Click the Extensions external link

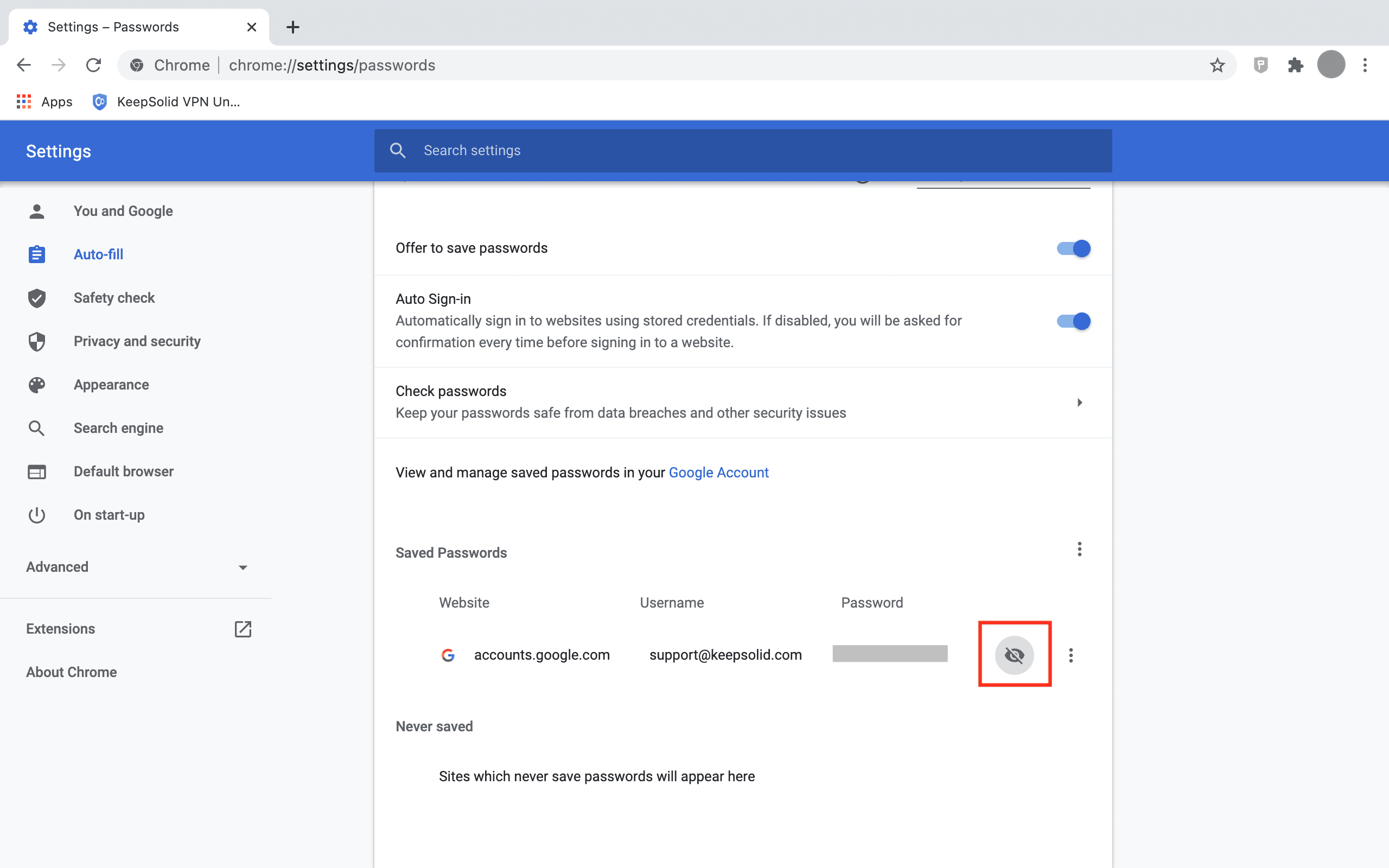pos(243,629)
